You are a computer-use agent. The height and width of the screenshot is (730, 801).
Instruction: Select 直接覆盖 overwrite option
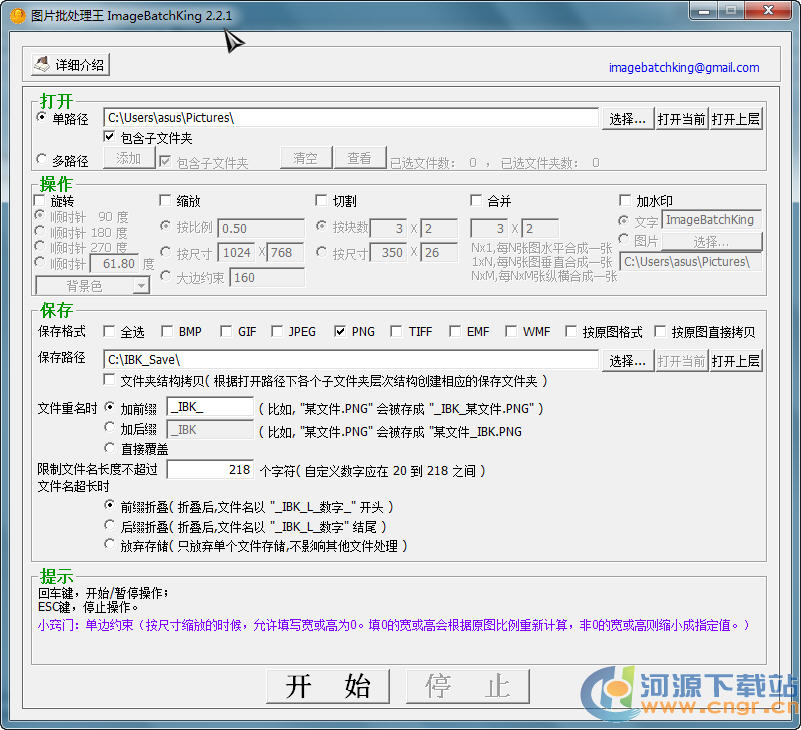[110, 448]
